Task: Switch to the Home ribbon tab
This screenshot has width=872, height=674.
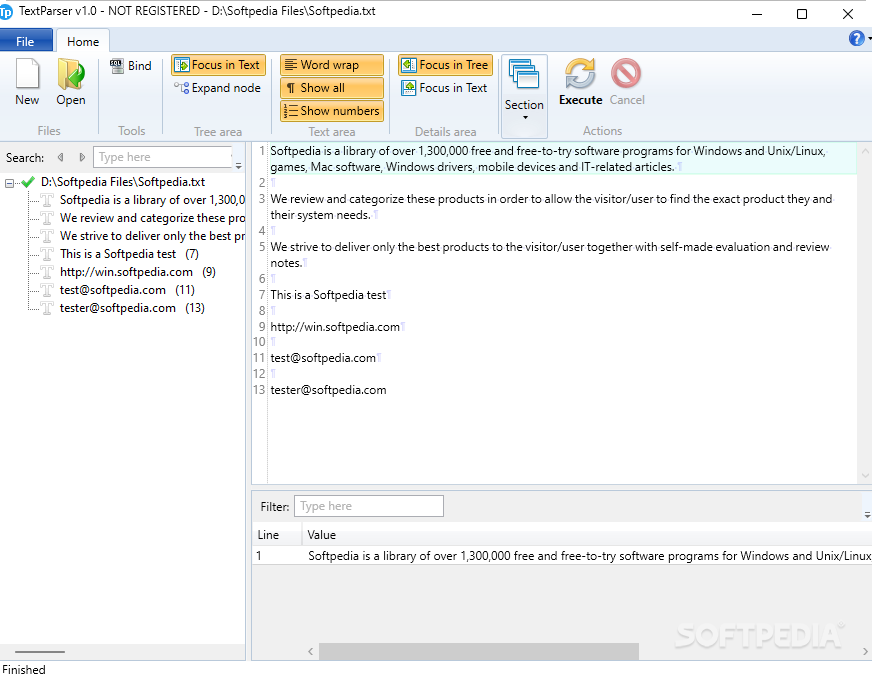Action: (x=83, y=41)
